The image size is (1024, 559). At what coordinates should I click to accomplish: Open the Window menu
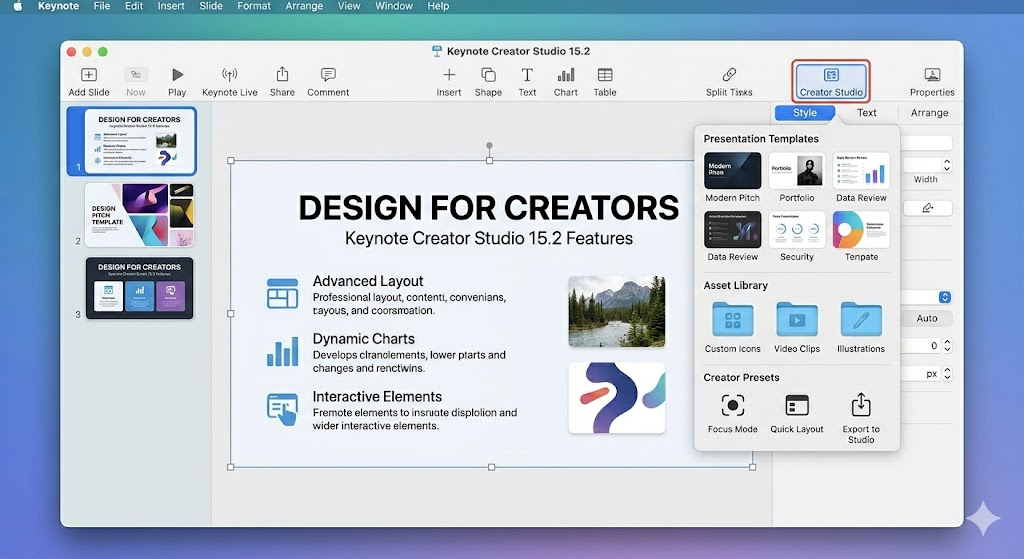394,6
